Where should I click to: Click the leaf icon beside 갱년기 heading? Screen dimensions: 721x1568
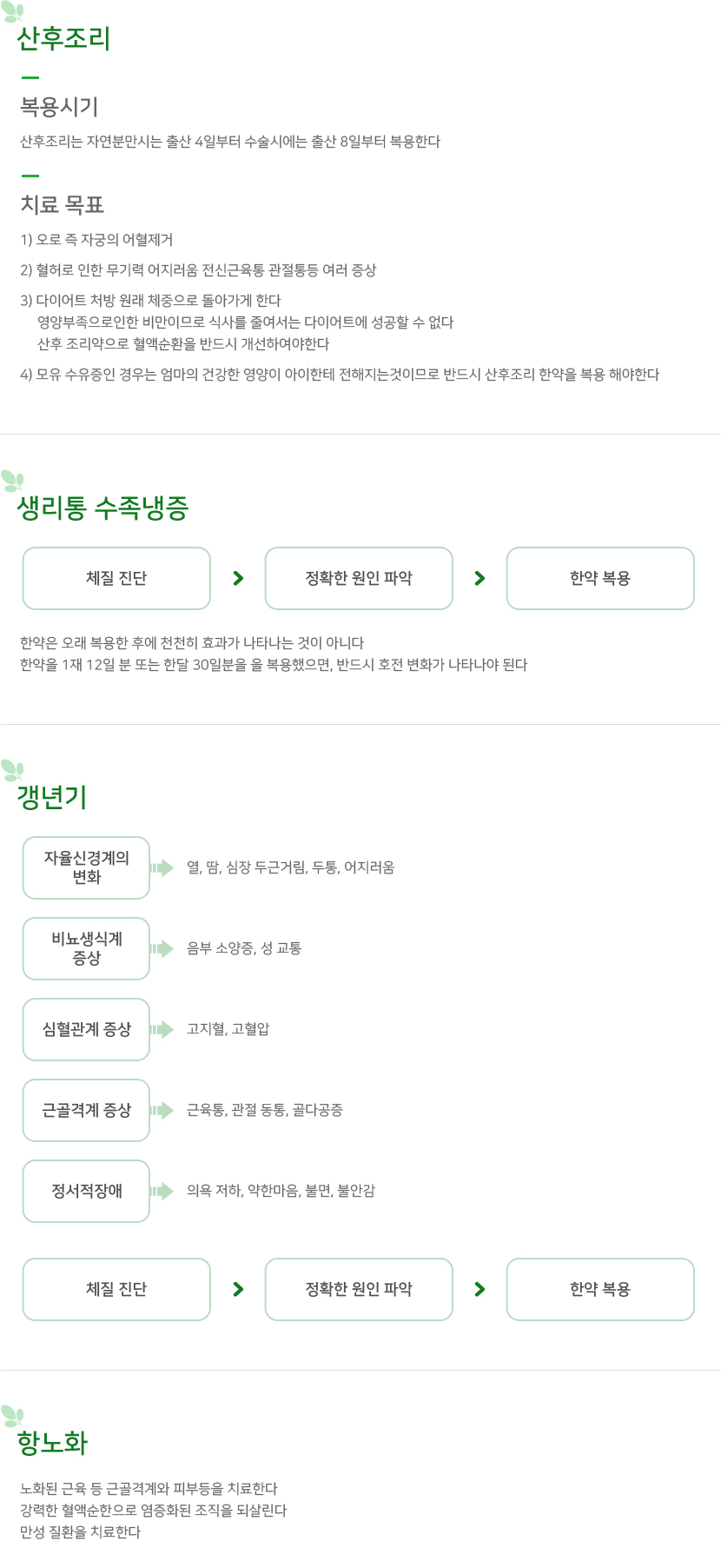pyautogui.click(x=12, y=770)
